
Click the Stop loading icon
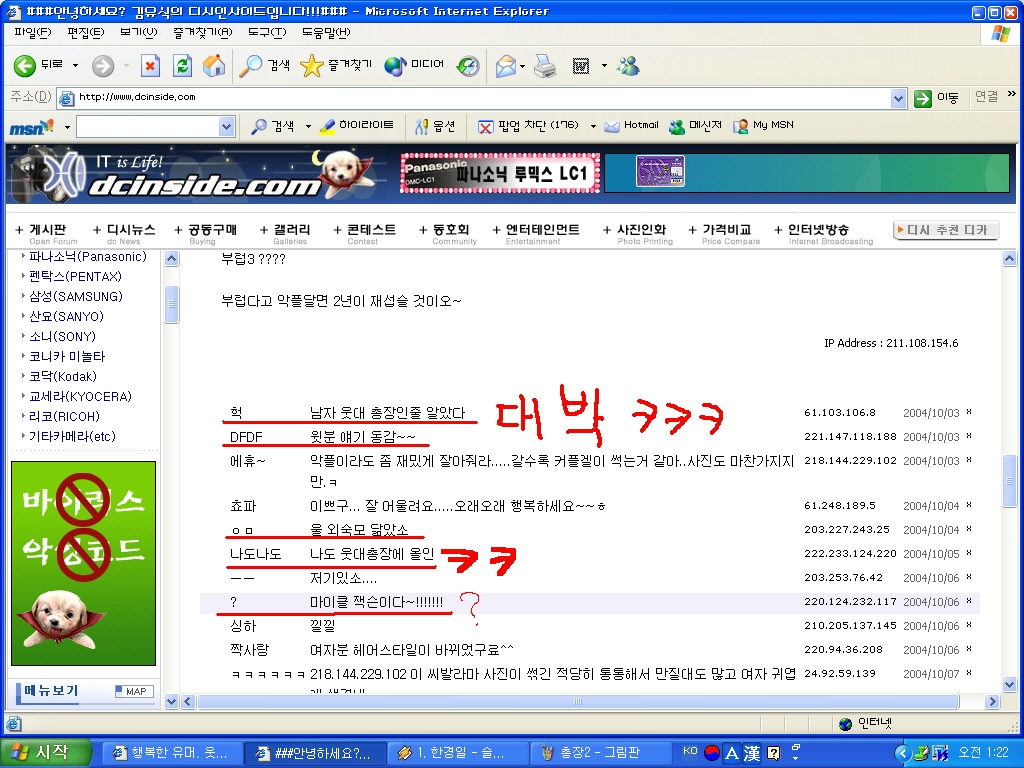click(x=150, y=66)
